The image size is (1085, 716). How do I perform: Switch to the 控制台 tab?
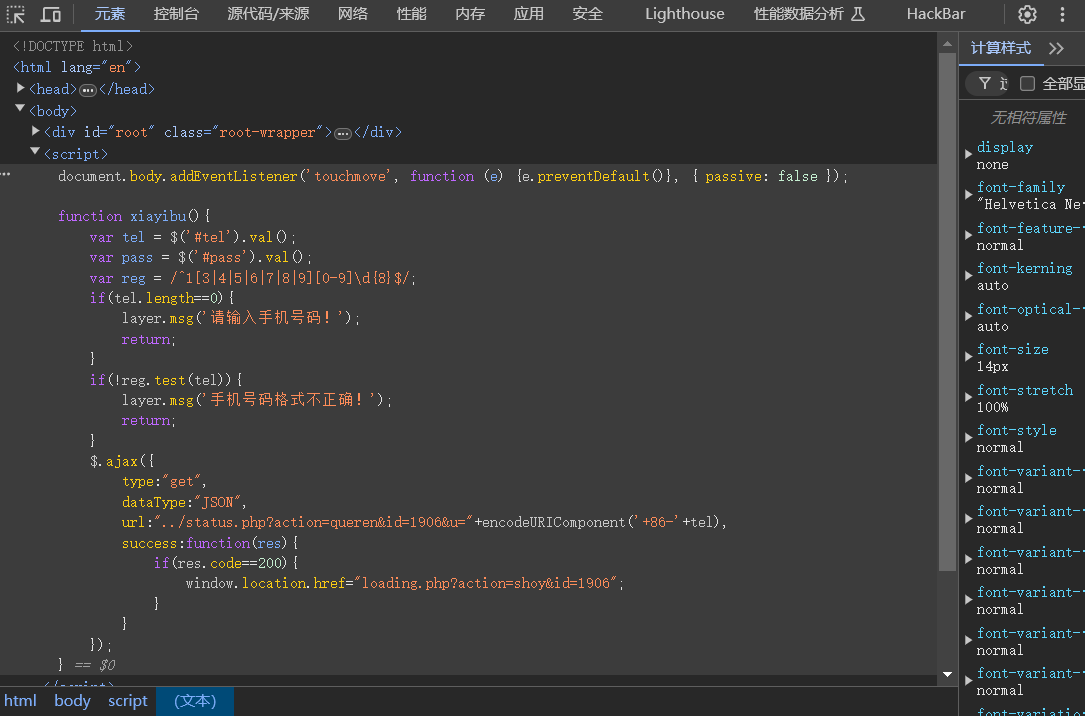pos(176,14)
